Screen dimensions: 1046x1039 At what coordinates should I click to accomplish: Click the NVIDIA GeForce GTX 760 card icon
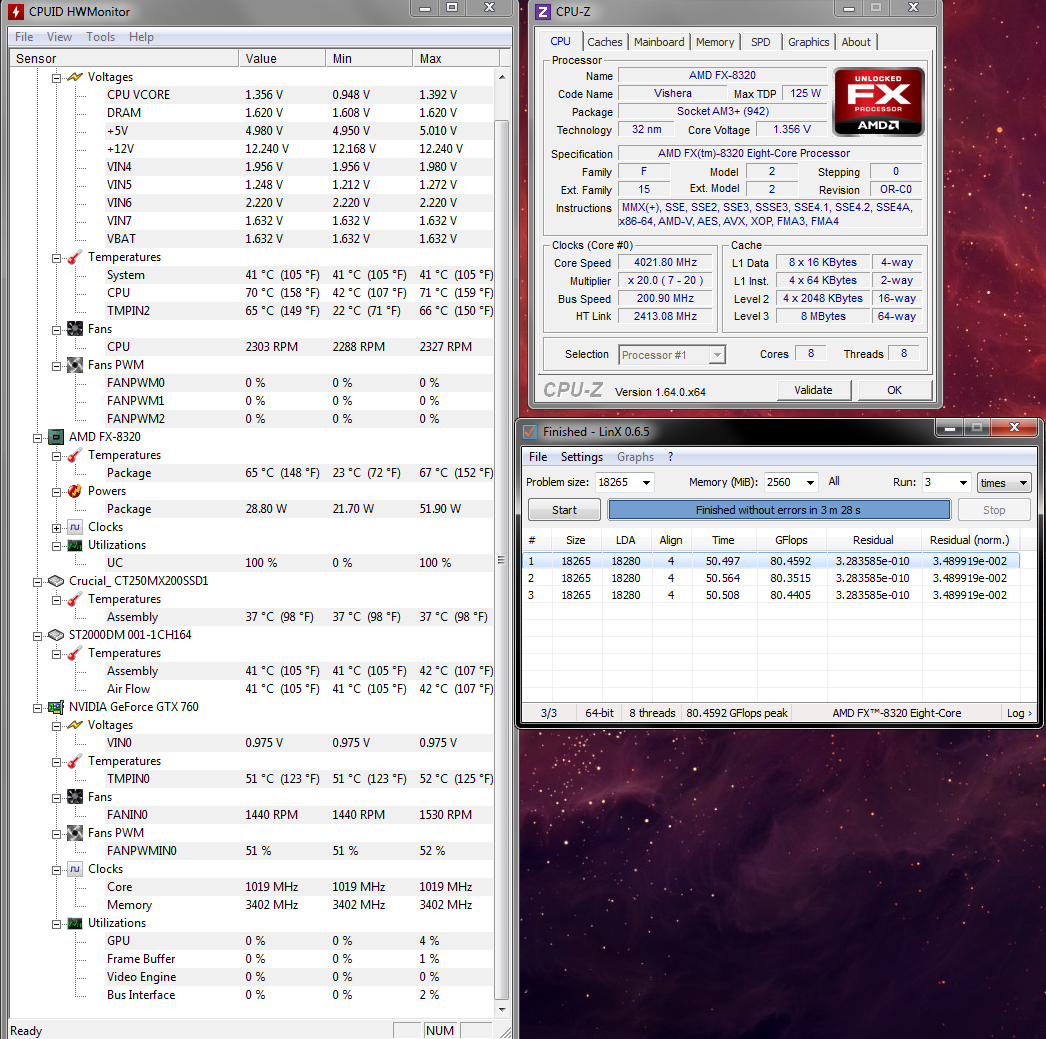pyautogui.click(x=56, y=708)
